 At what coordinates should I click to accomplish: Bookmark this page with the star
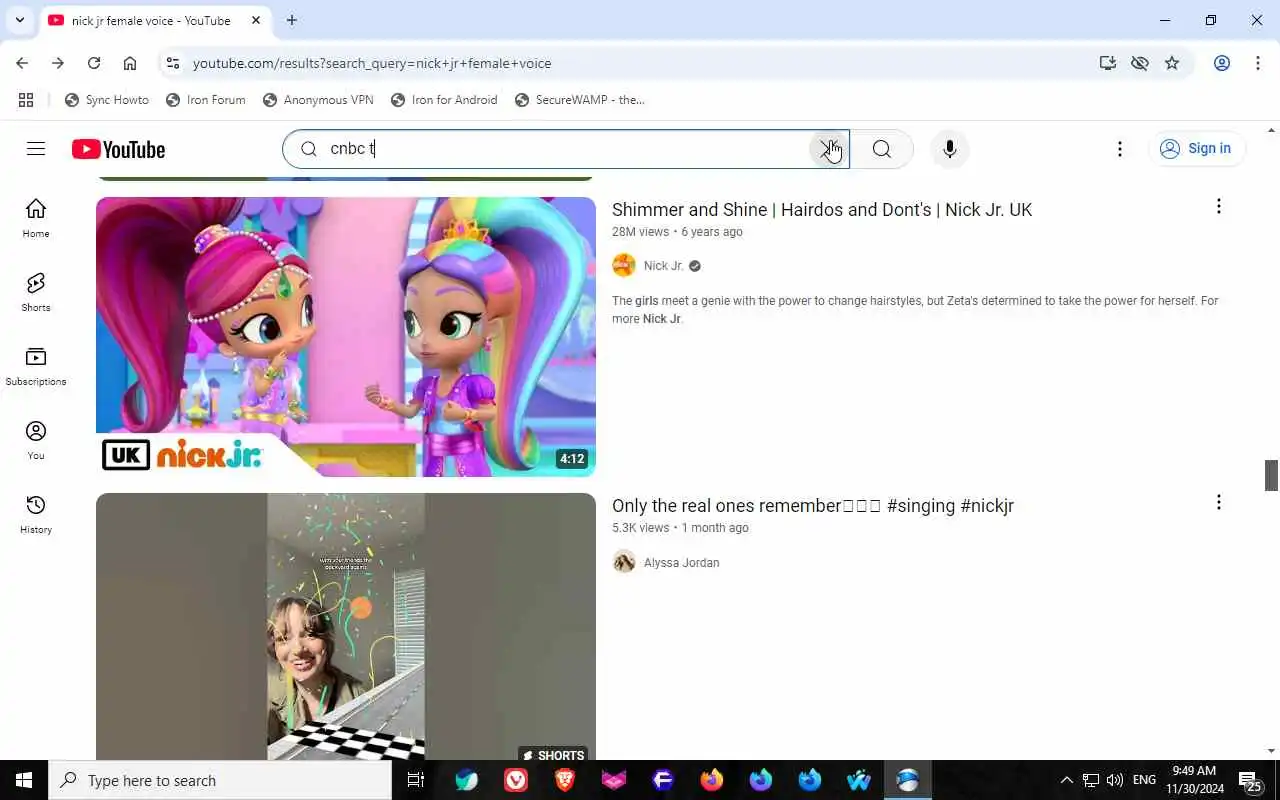1172,63
